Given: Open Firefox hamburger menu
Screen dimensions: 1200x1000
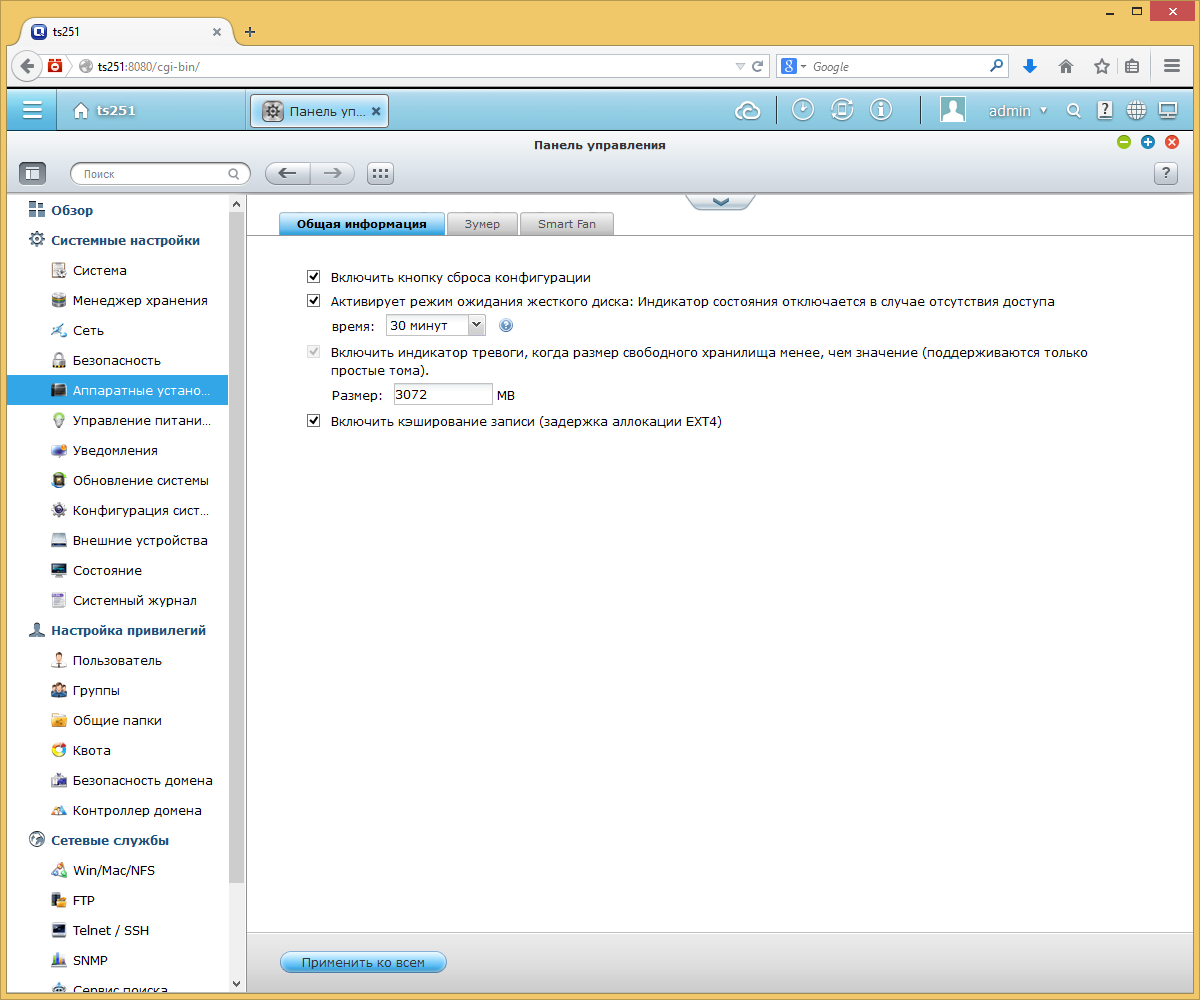Looking at the screenshot, I should 1172,66.
